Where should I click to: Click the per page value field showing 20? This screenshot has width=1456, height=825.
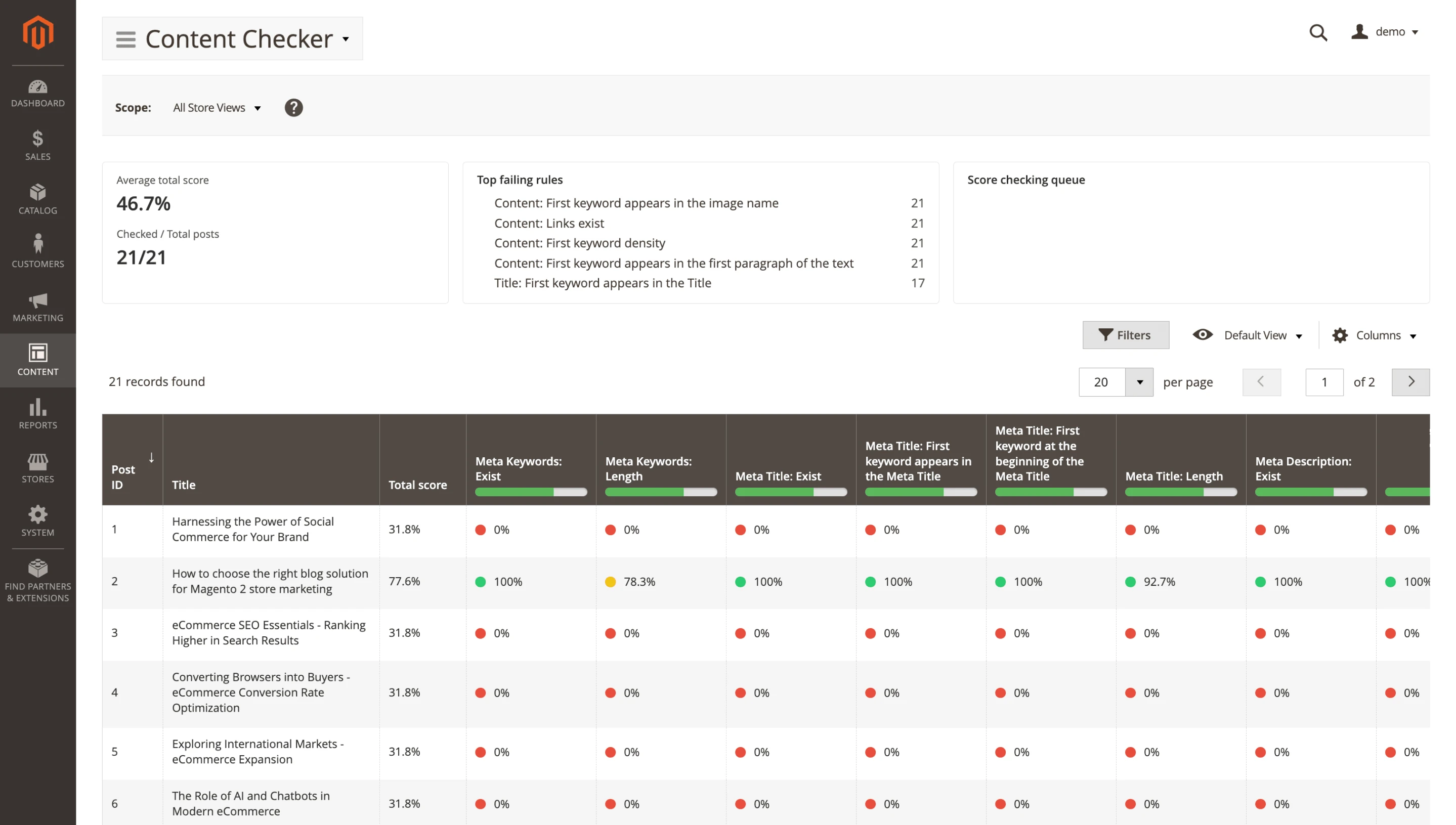point(1102,382)
